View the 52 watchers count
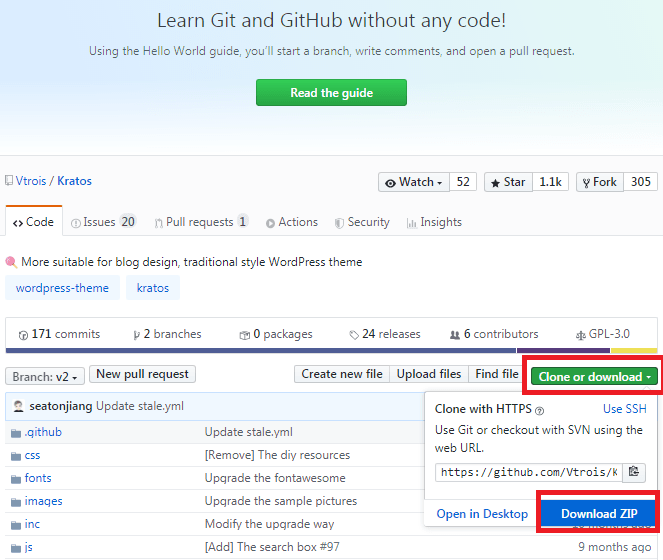The width and height of the screenshot is (663, 560). pyautogui.click(x=463, y=182)
